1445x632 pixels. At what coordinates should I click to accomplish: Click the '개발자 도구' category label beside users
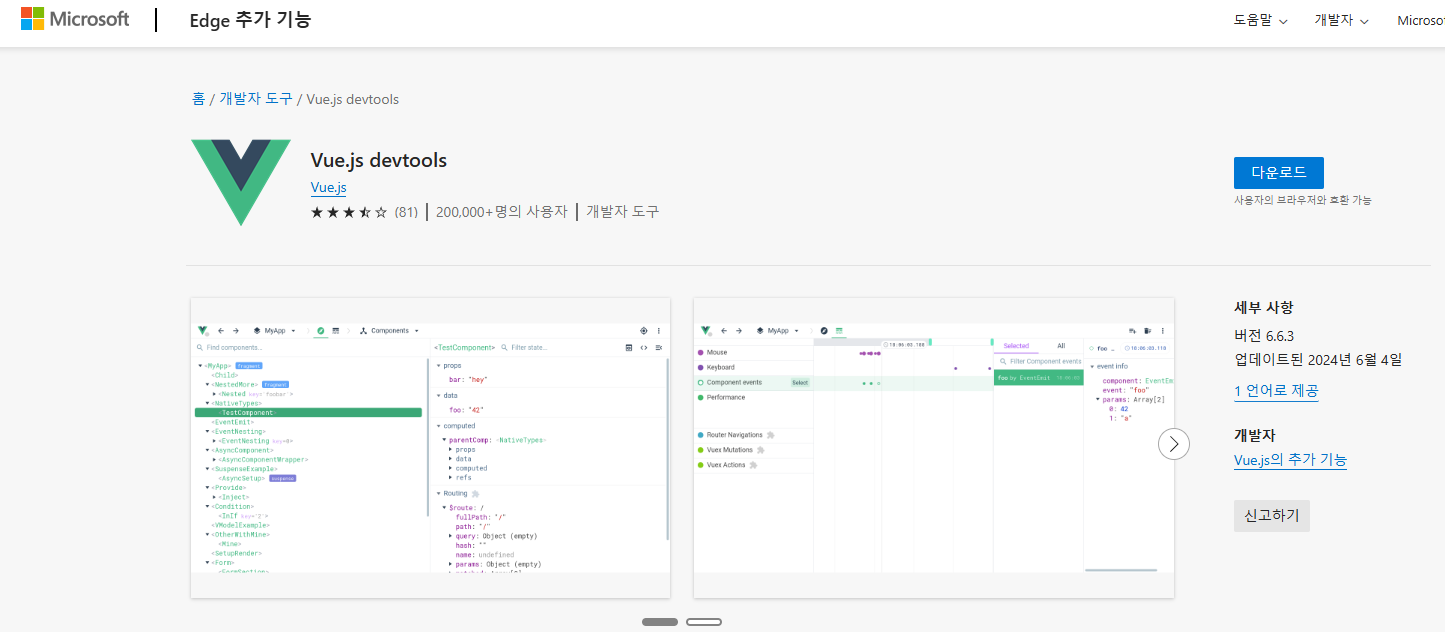623,212
